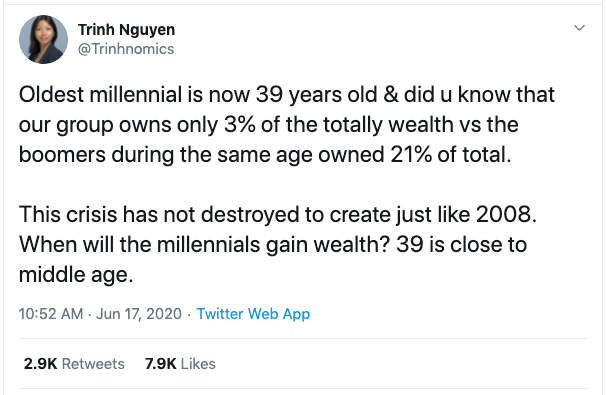Select the line 'our group owns only 3%'

[269, 125]
